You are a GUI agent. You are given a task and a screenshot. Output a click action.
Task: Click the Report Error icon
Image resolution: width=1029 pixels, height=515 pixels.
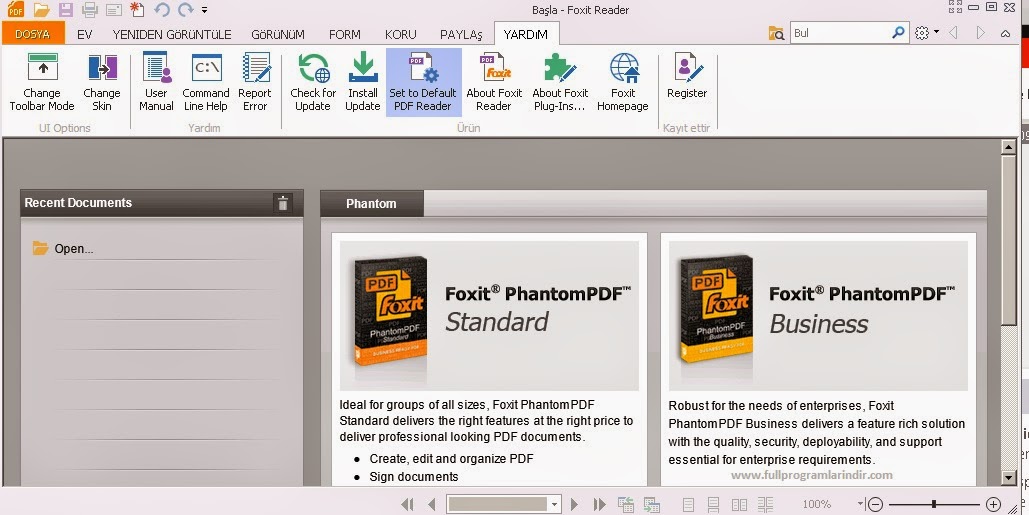tap(255, 67)
